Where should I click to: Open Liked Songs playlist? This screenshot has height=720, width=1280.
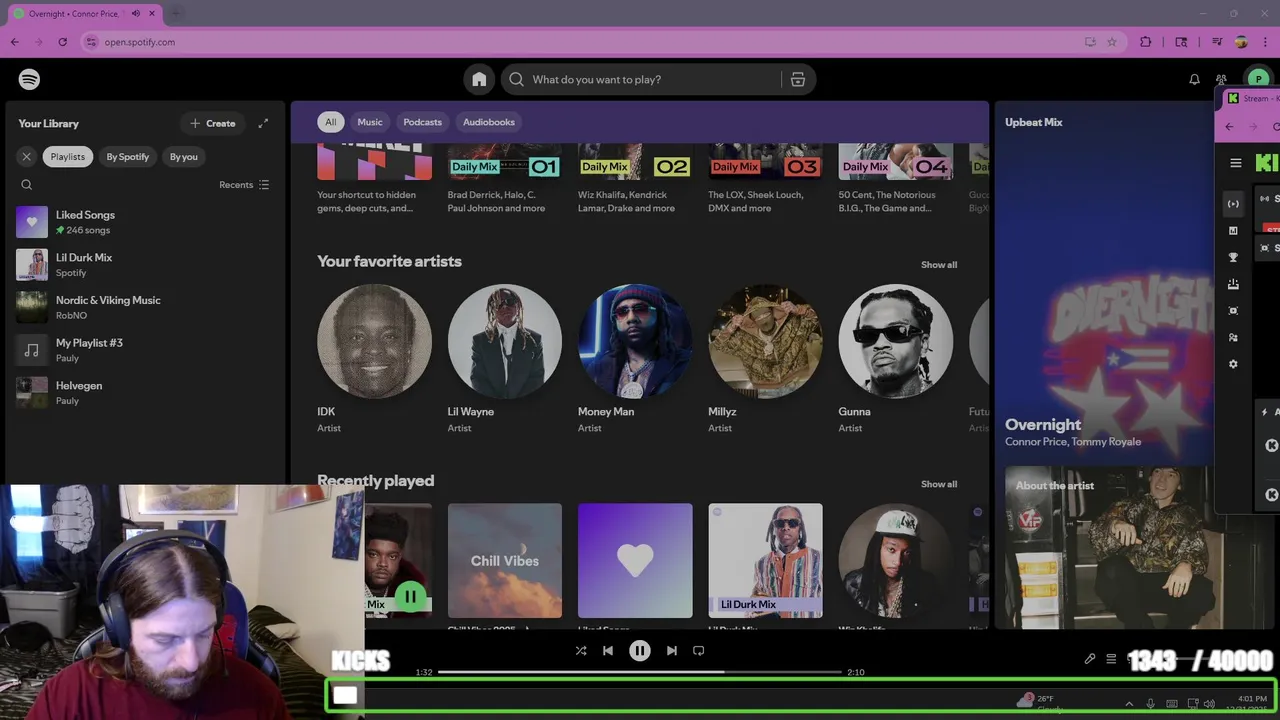[144, 222]
